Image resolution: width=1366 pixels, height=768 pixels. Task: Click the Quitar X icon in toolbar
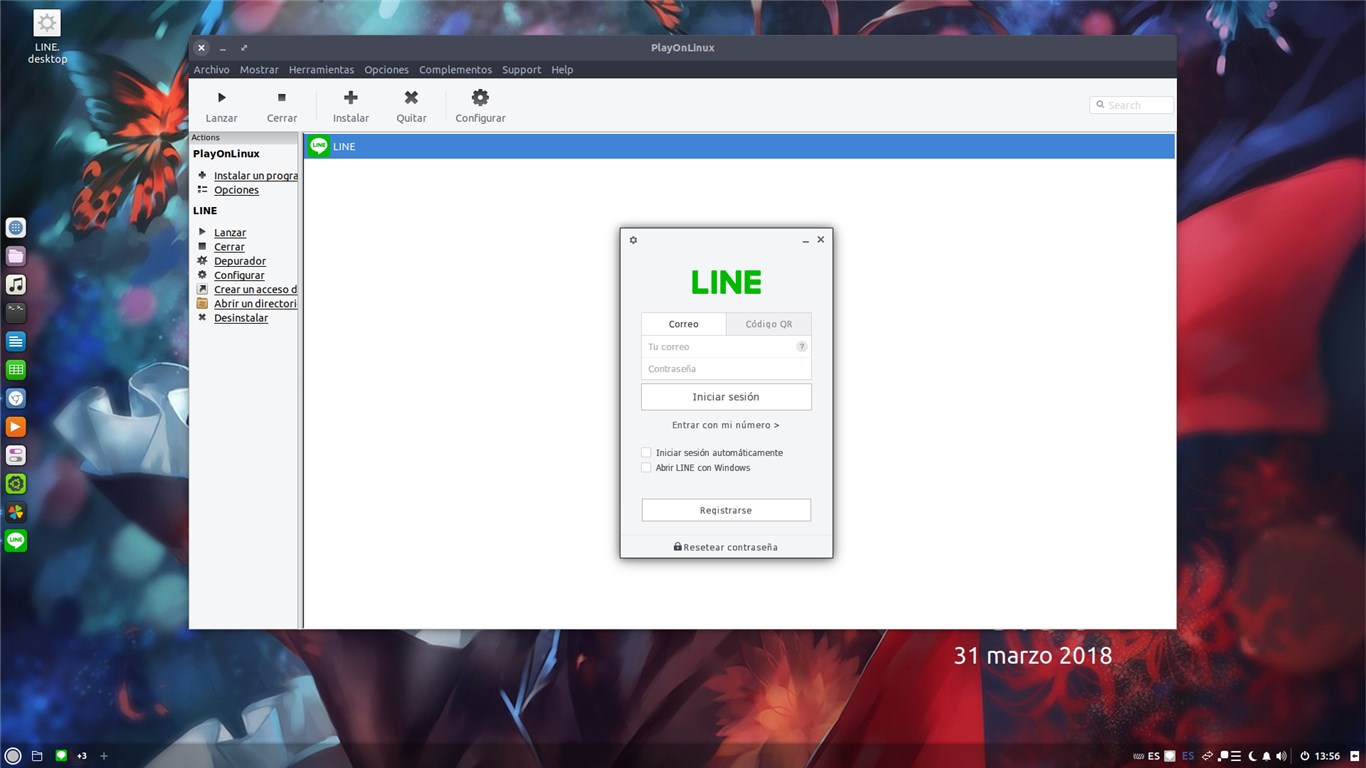tap(411, 97)
